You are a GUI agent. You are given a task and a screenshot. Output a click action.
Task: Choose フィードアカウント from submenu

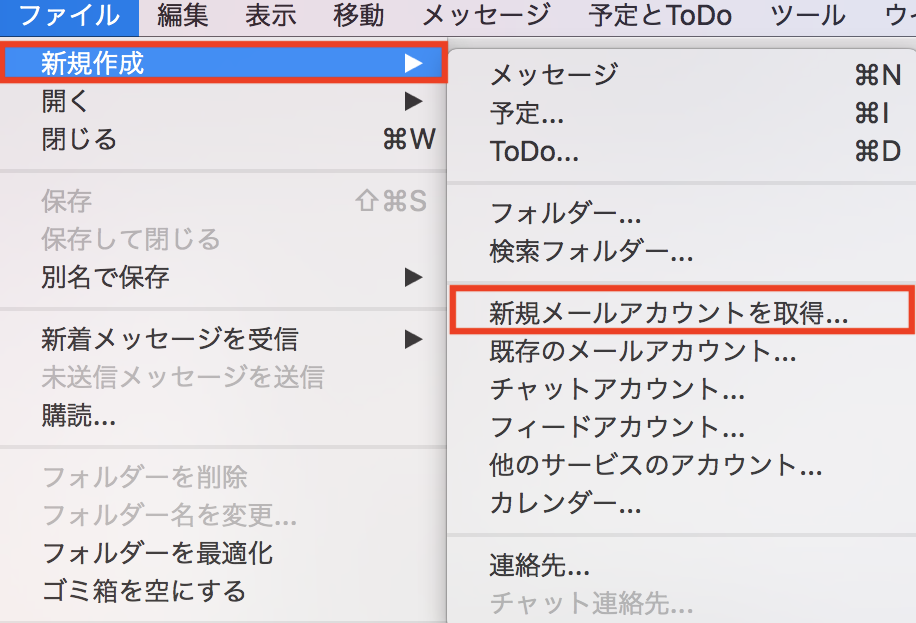617,427
